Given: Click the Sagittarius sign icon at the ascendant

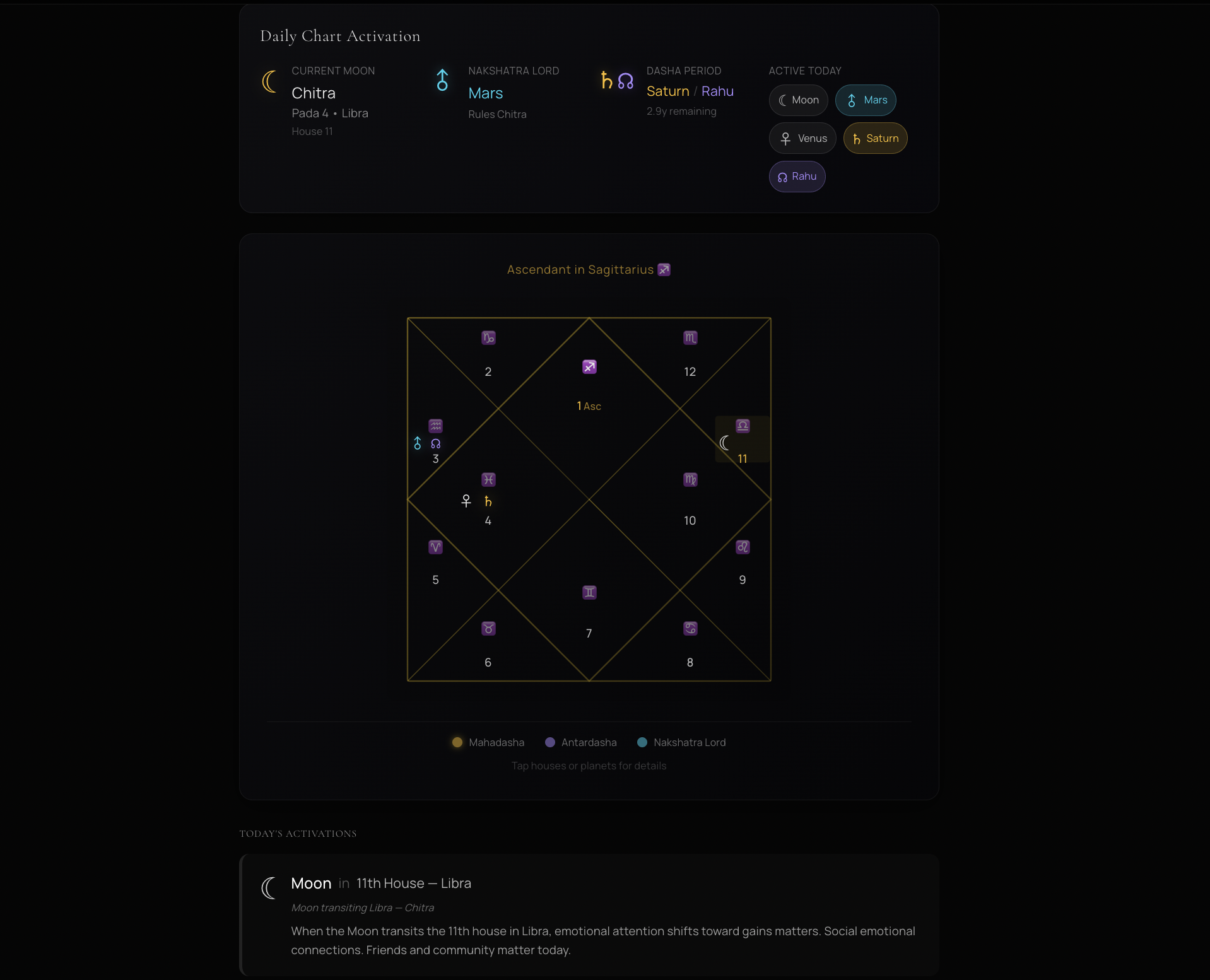Looking at the screenshot, I should pos(589,366).
